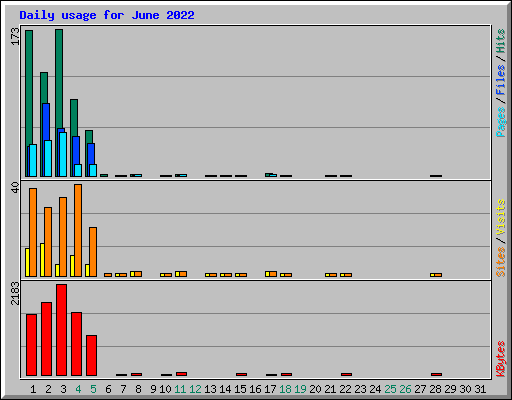The height and width of the screenshot is (400, 512).
Task: Click the small orange visits bar for day 17
Action: pyautogui.click(x=273, y=274)
